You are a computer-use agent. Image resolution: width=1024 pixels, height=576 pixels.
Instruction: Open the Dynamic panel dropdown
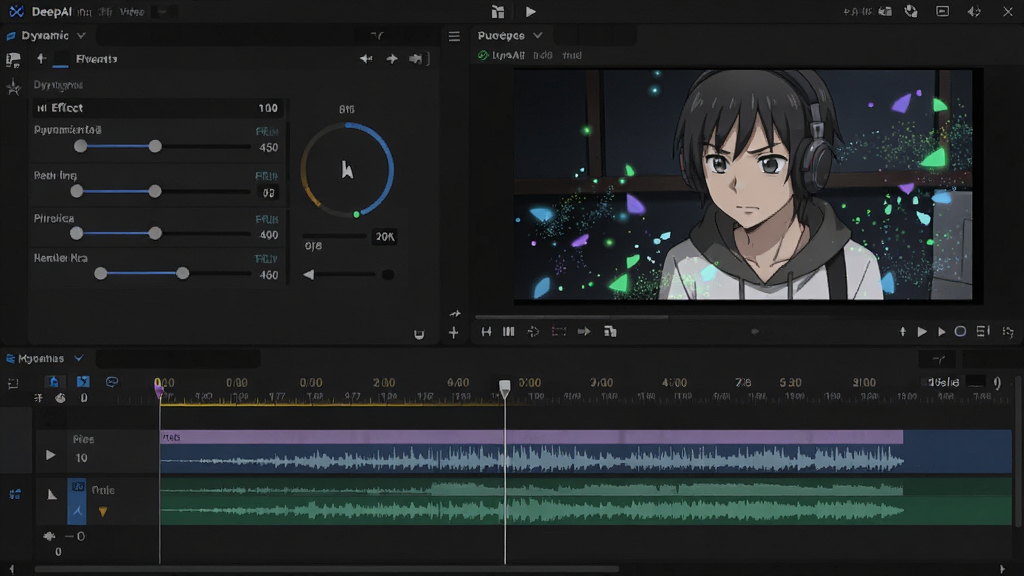click(x=81, y=35)
